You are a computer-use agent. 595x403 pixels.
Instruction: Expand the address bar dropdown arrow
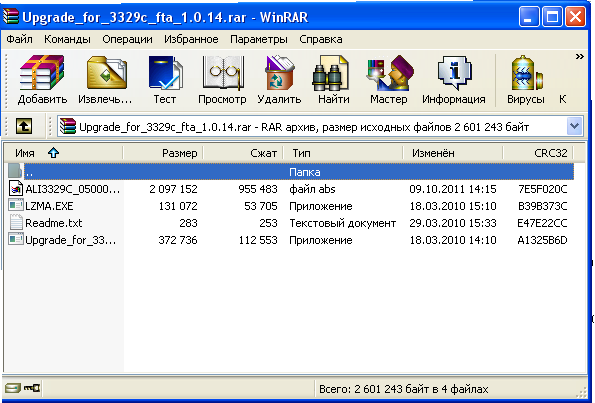(x=575, y=126)
